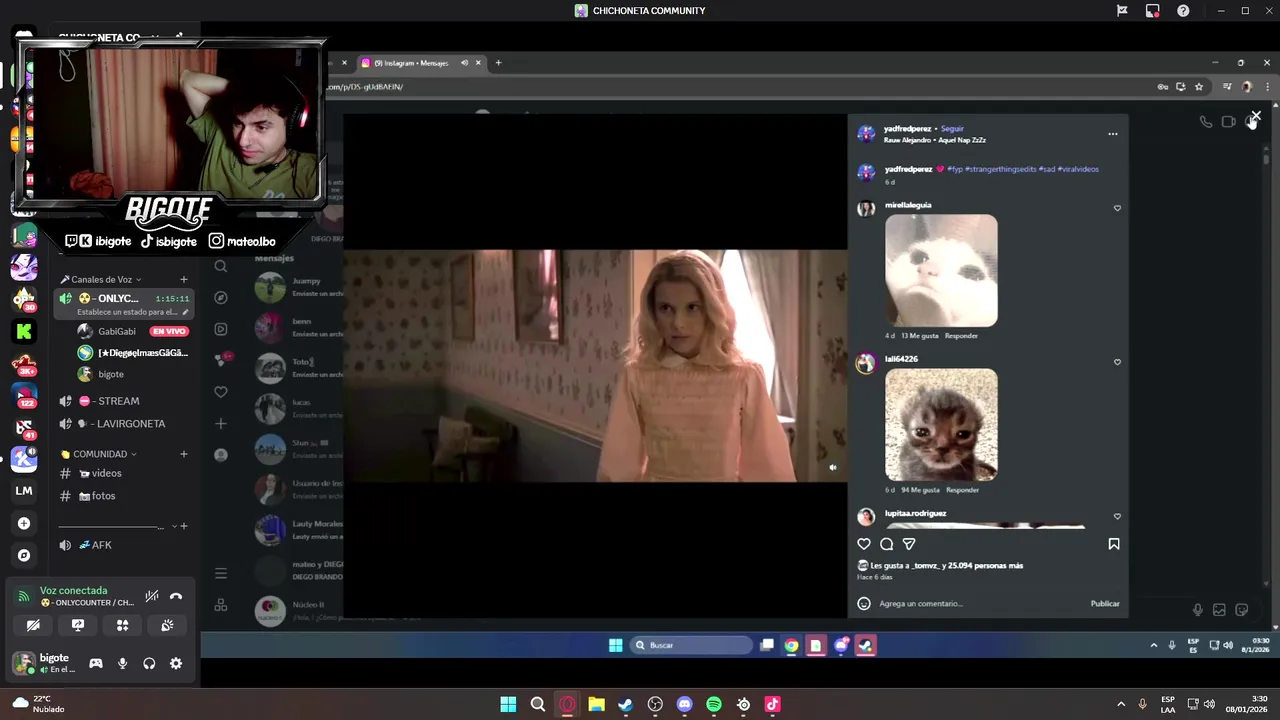Open green K server icon

tap(24, 331)
